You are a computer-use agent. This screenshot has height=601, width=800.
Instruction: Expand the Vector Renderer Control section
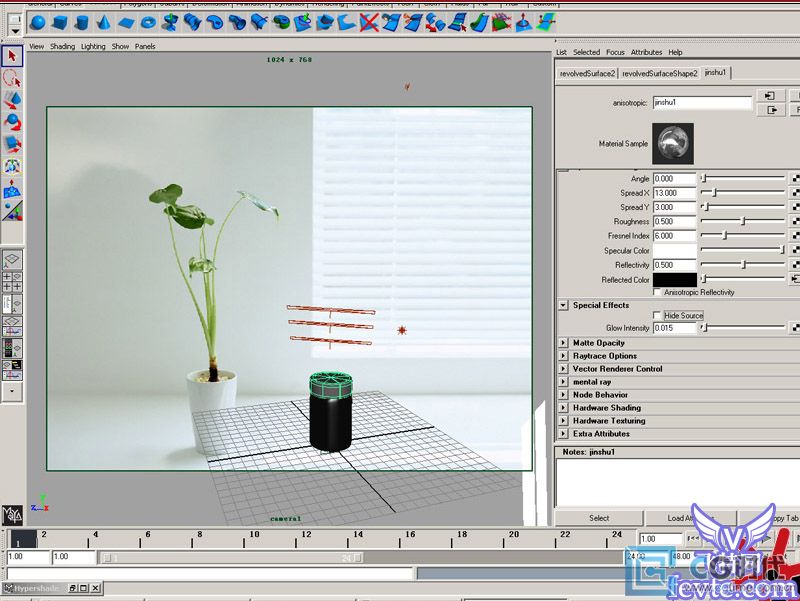click(x=563, y=368)
